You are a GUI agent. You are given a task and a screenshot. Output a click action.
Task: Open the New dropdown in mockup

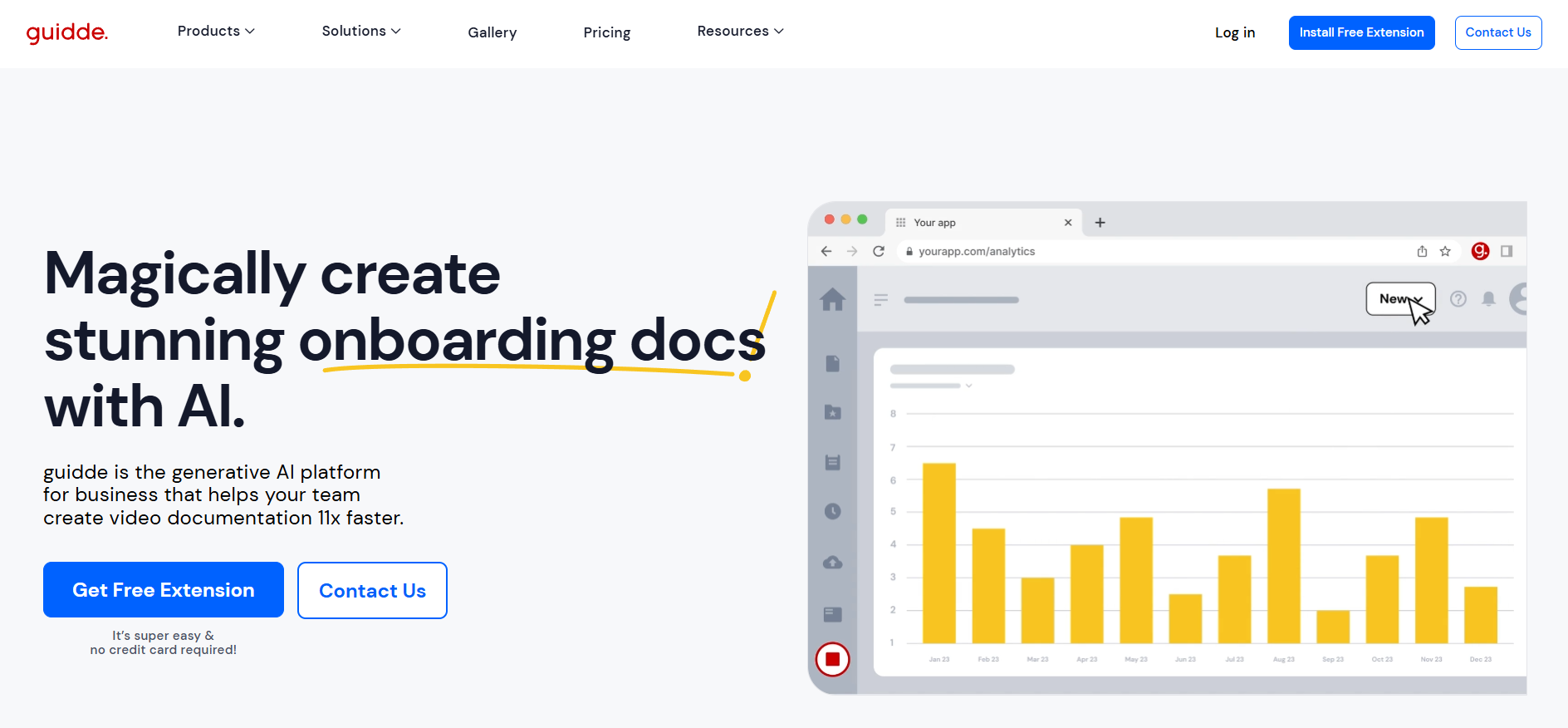1399,299
